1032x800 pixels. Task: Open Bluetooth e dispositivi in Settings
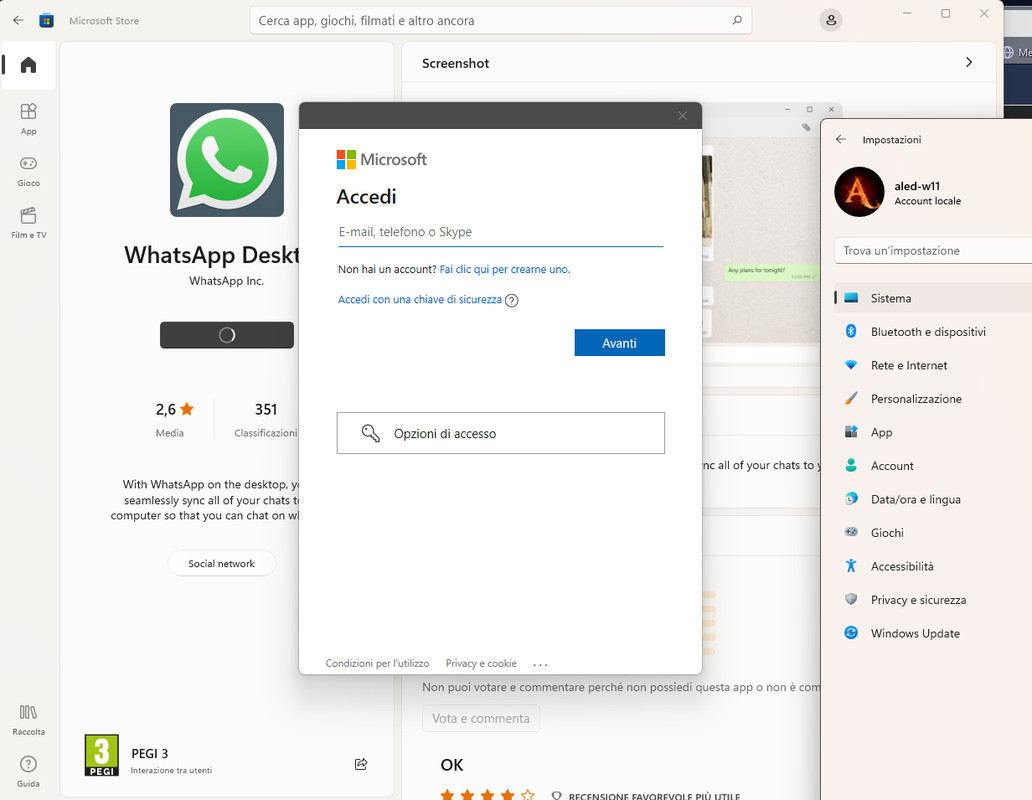[x=933, y=332]
